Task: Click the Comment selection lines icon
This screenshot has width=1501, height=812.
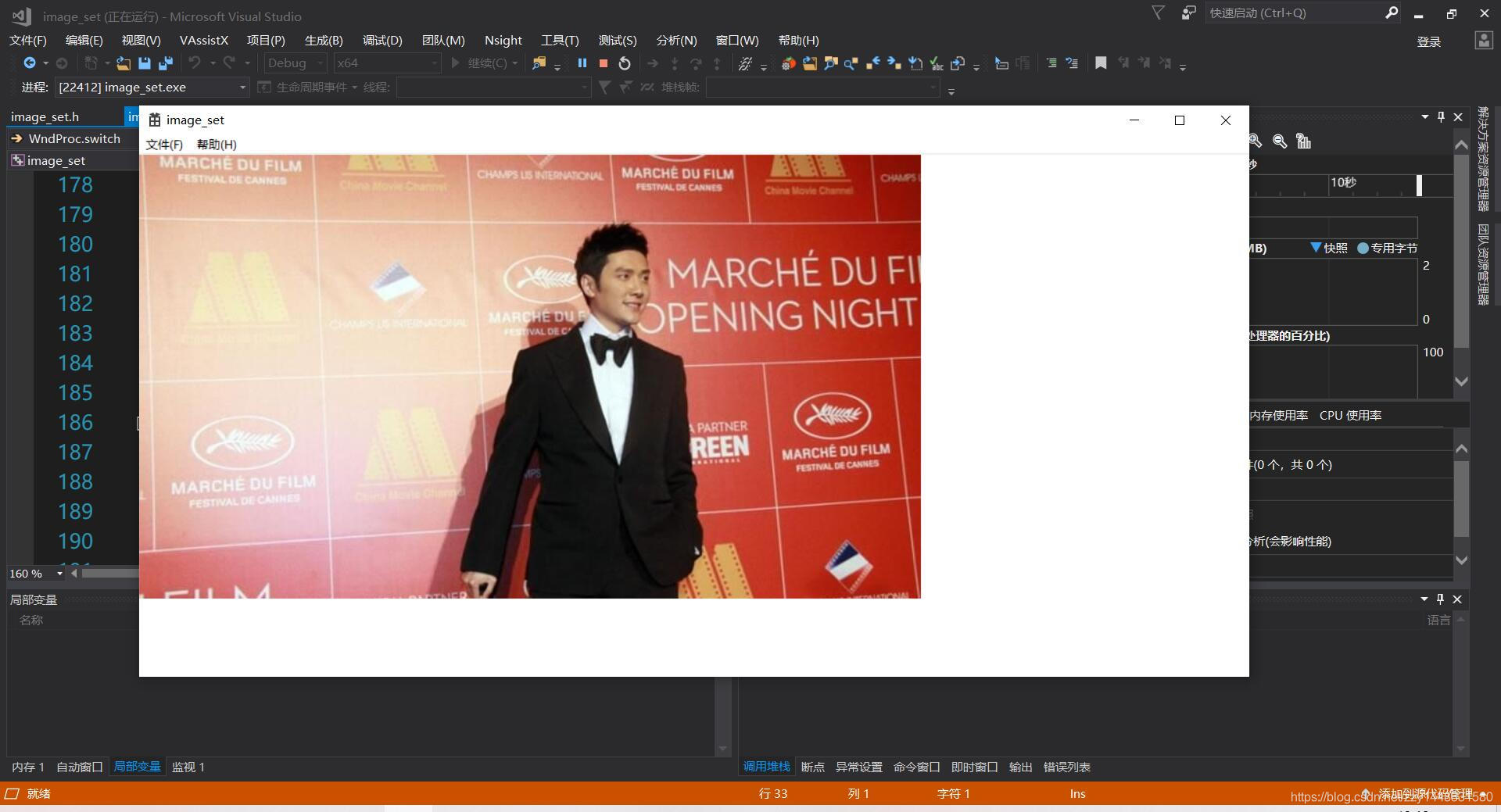Action: (1051, 63)
